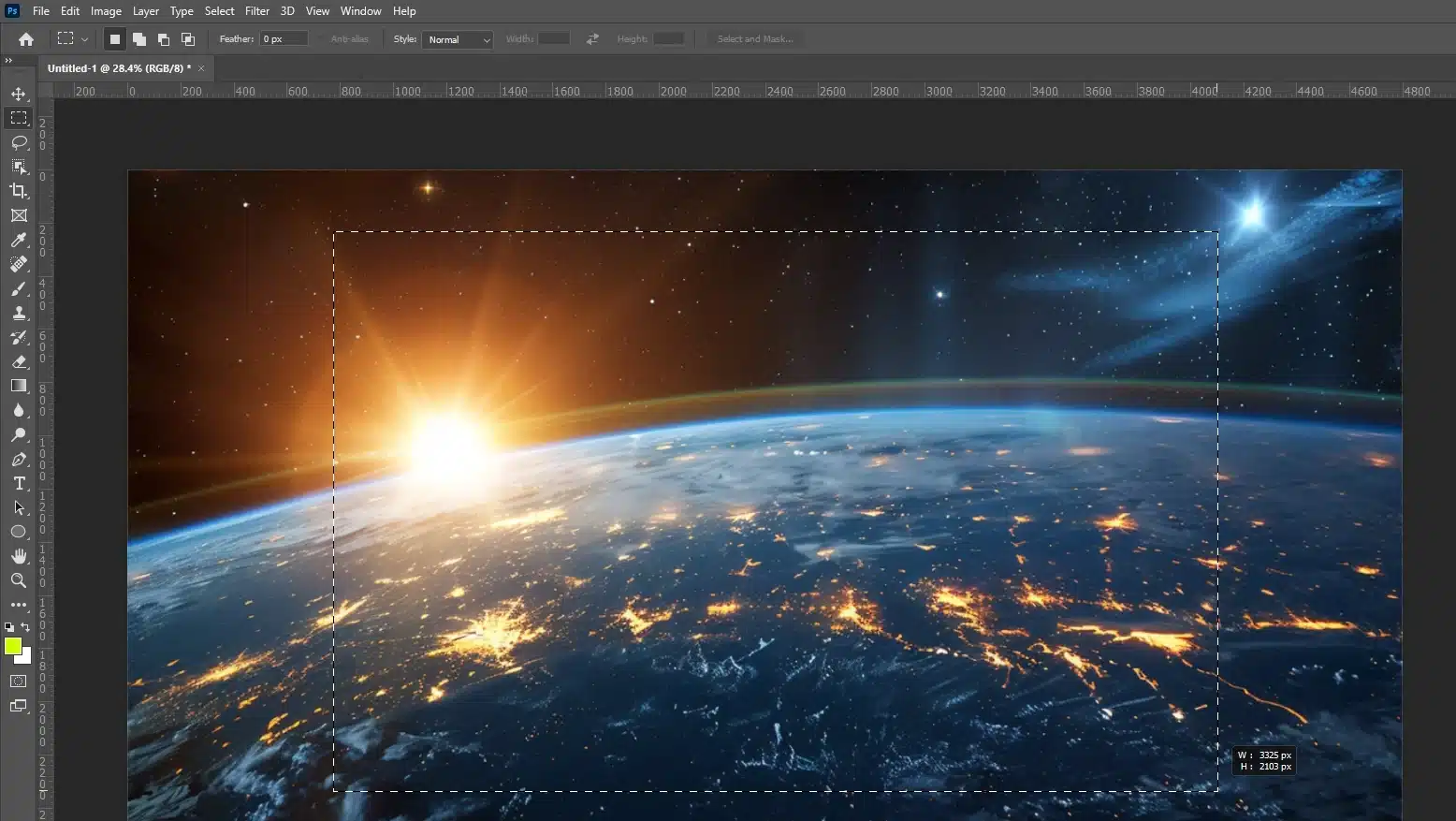Select the Spot Healing Brush tool

click(19, 264)
